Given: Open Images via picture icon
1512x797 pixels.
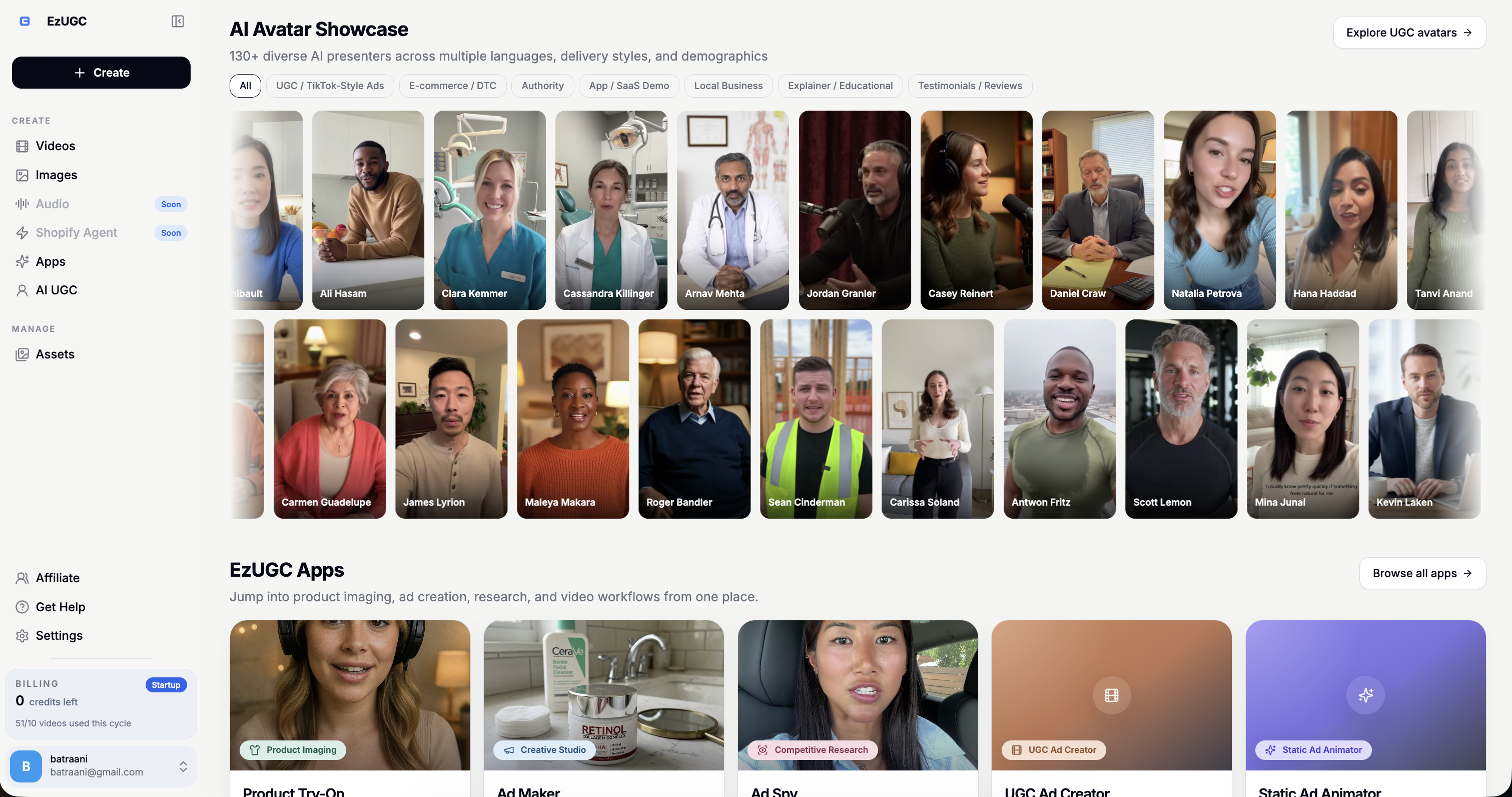Looking at the screenshot, I should pyautogui.click(x=23, y=175).
